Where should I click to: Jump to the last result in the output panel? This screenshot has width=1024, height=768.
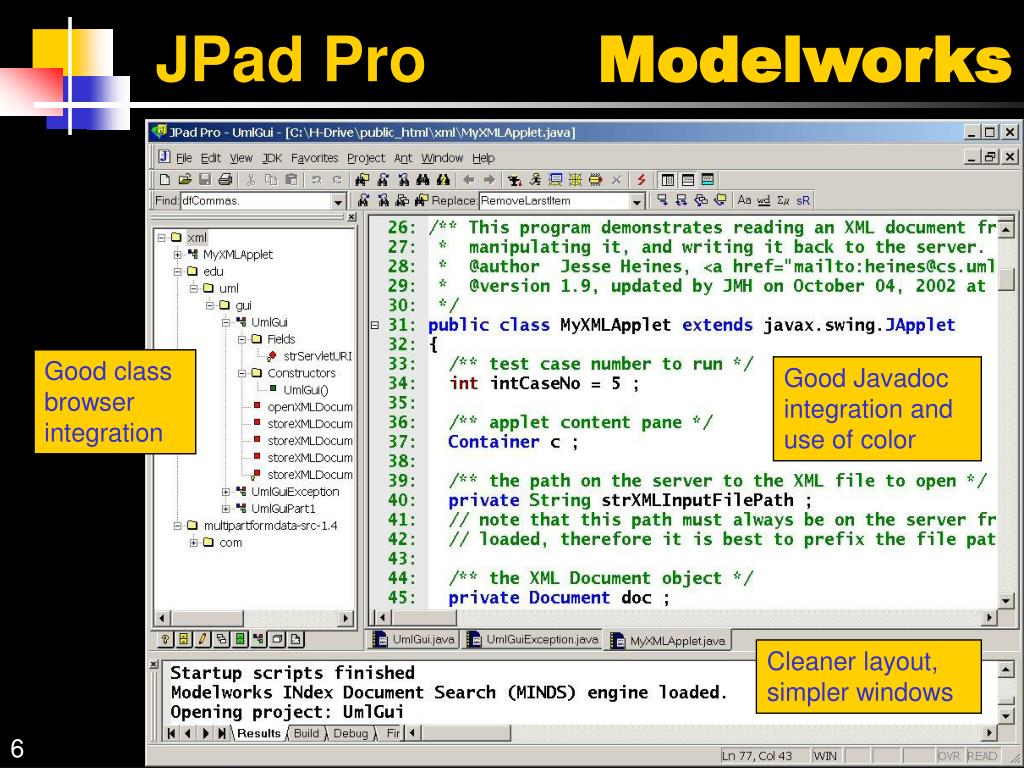222,733
